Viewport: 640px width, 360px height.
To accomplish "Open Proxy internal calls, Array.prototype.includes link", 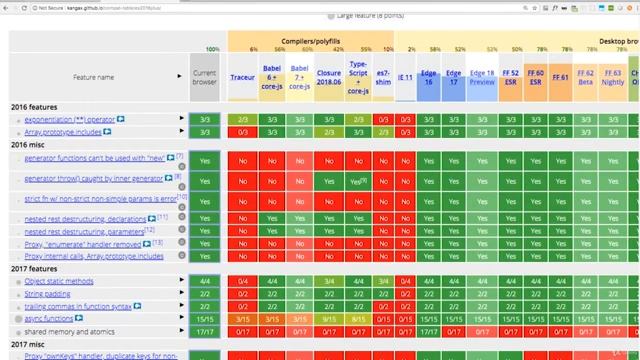I will 94,256.
